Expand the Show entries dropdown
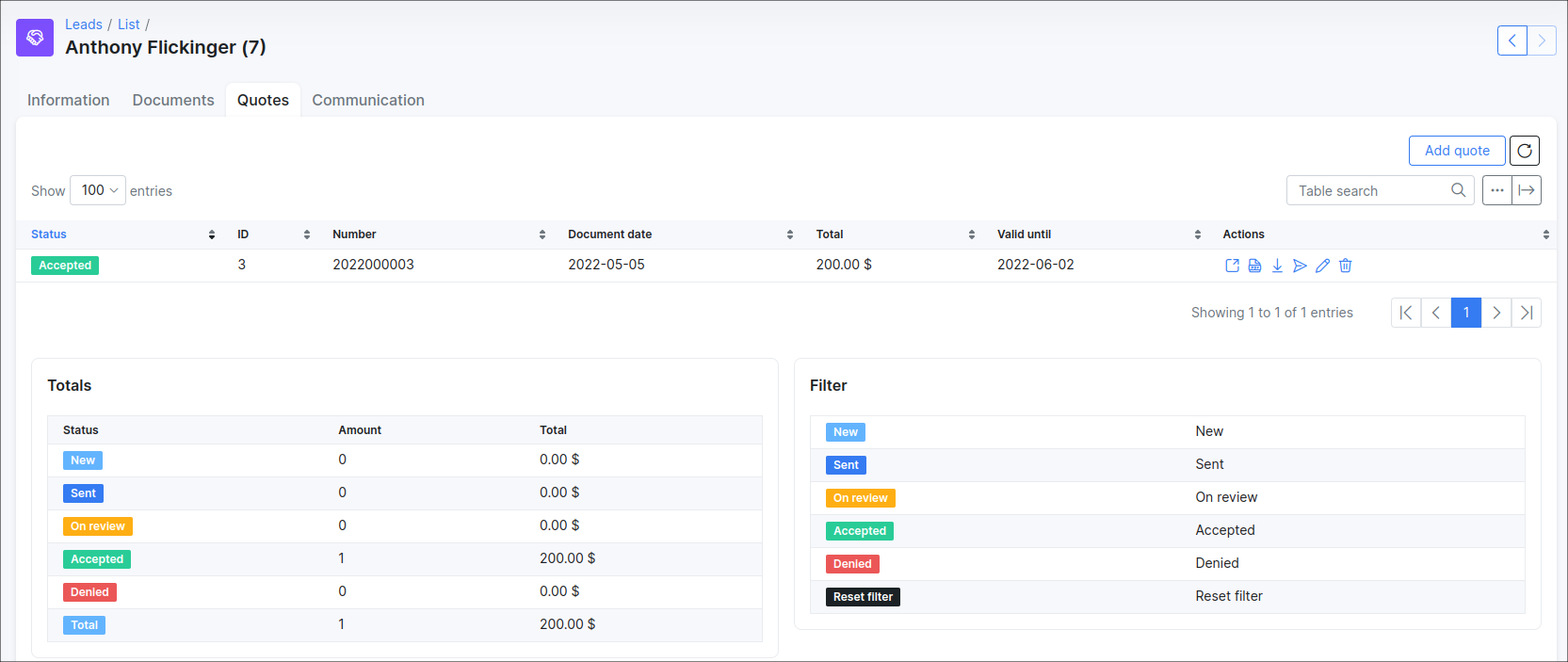1568x662 pixels. click(x=98, y=190)
